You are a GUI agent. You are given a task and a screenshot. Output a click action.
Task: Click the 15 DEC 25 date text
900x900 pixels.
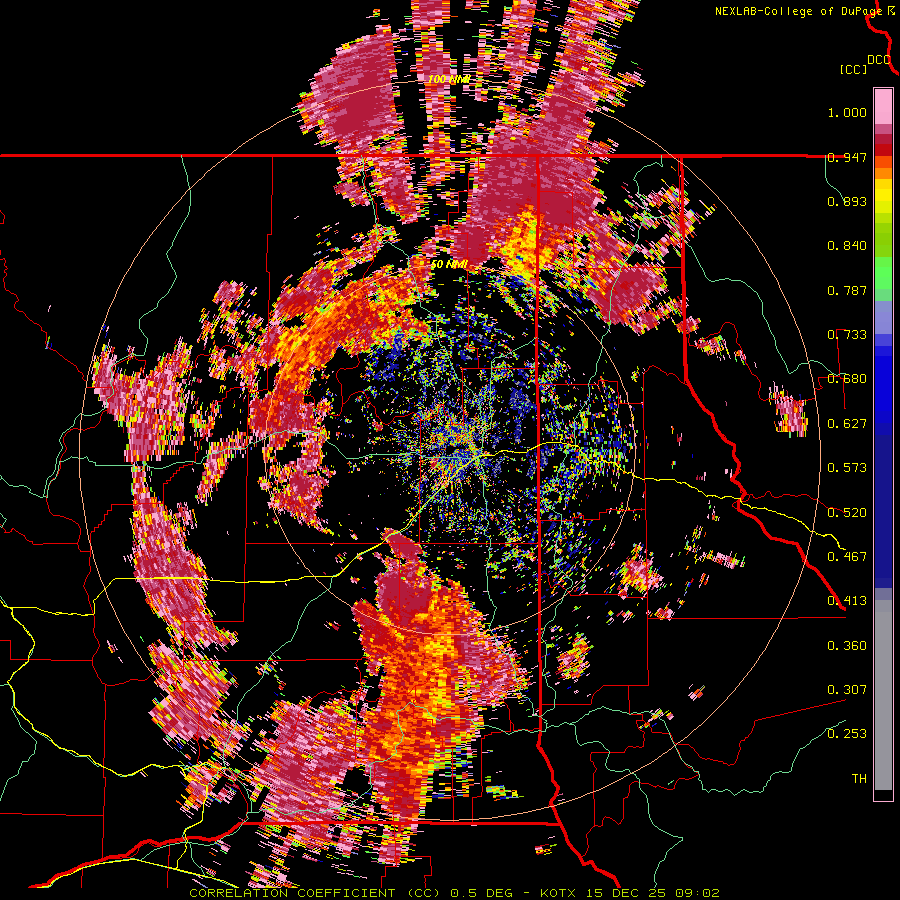[626, 893]
